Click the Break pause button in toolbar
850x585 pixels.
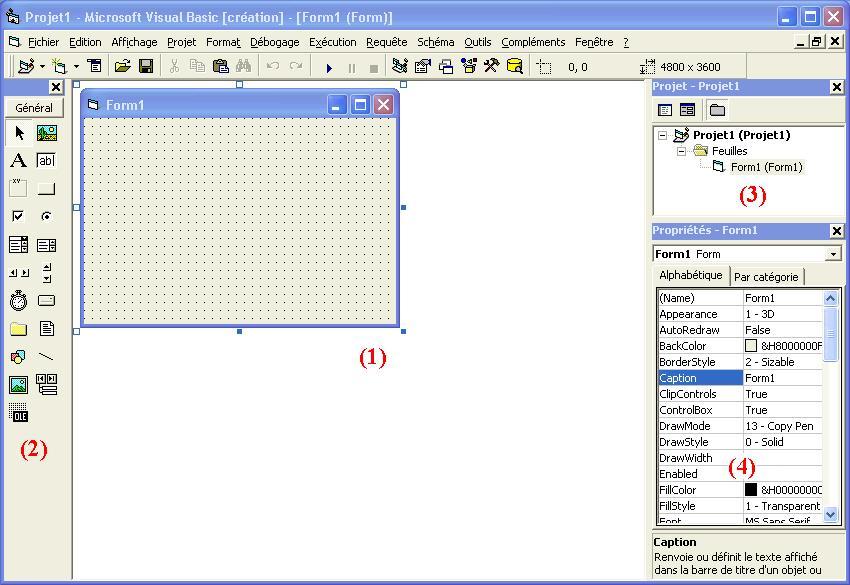pos(352,68)
